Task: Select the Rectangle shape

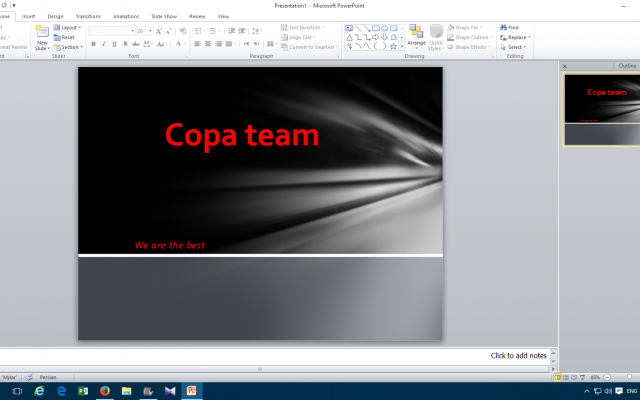Action: coord(376,28)
